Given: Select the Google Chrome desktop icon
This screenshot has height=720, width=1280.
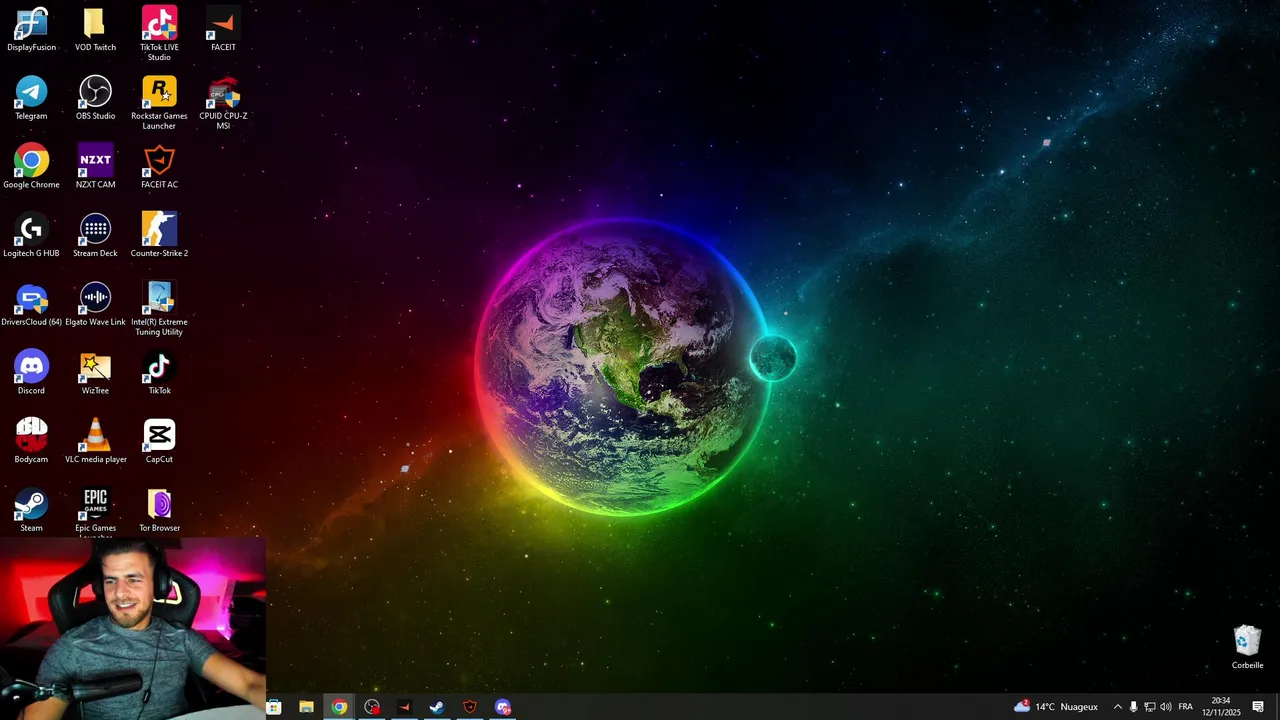Looking at the screenshot, I should click(31, 167).
